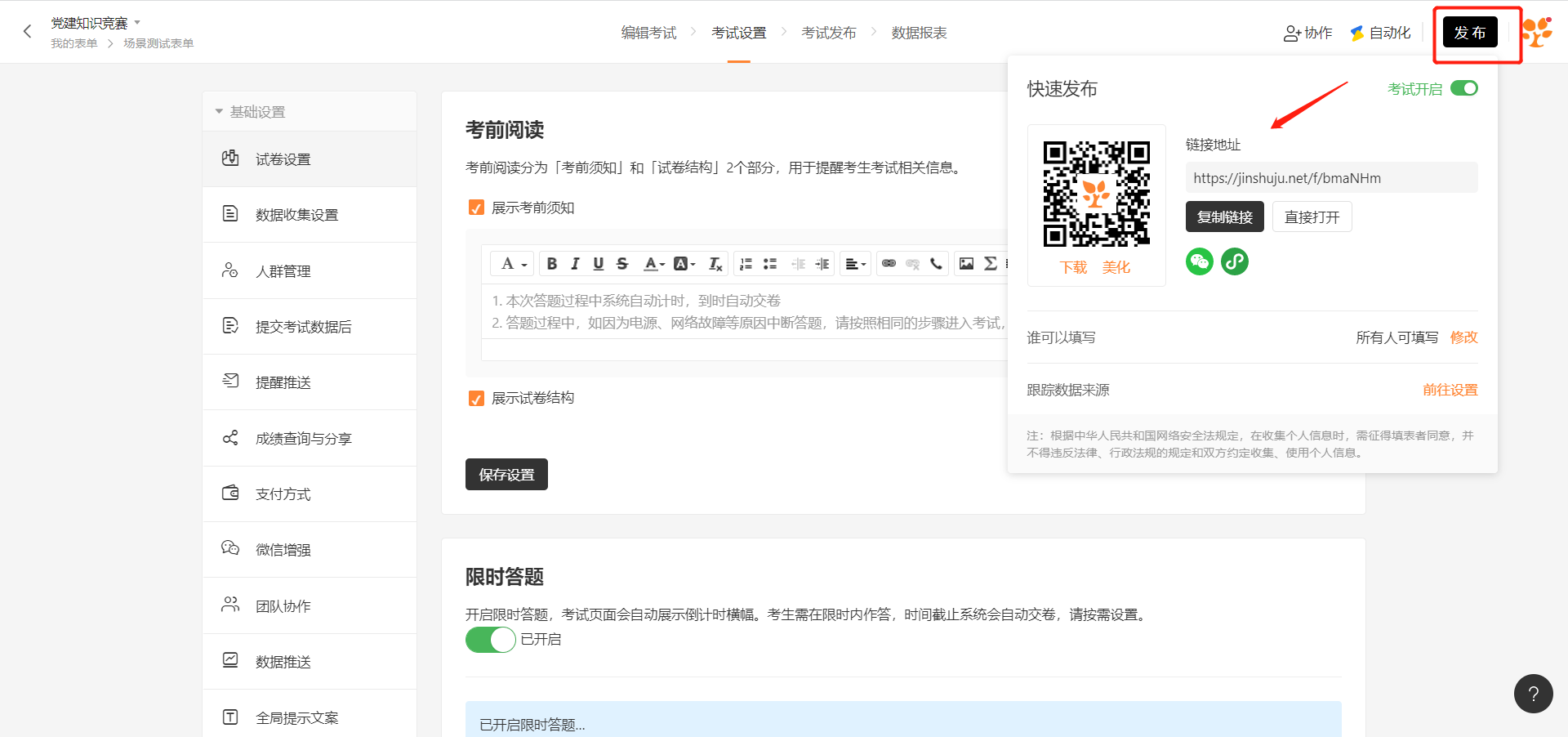This screenshot has width=1568, height=737.
Task: Open the font size dropdown
Action: (513, 264)
